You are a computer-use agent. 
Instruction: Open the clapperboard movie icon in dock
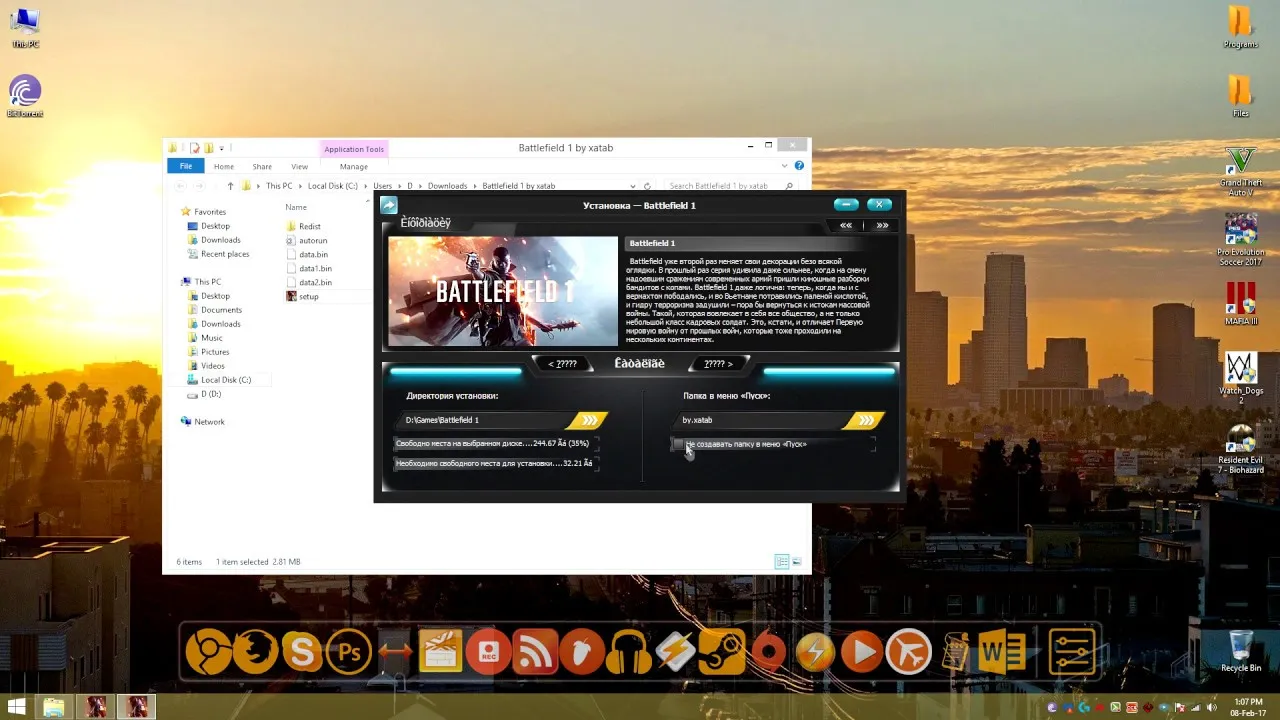tap(441, 653)
